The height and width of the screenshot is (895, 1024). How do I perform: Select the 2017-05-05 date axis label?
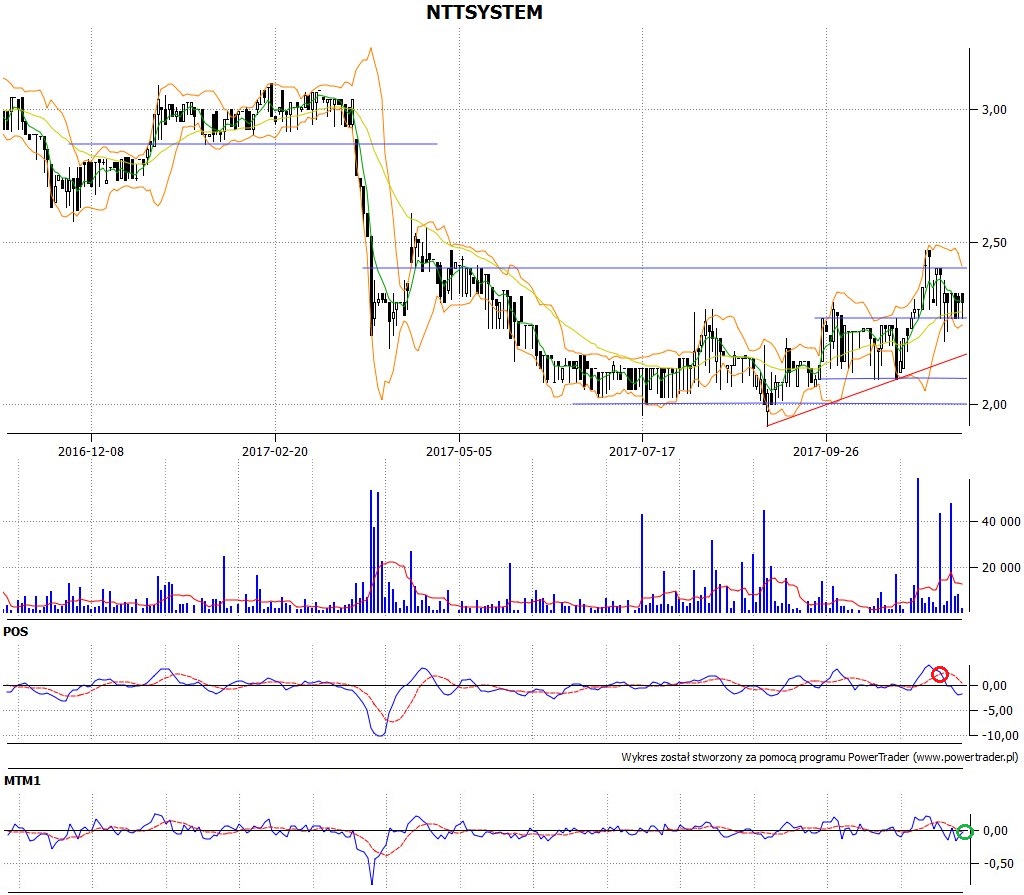click(x=459, y=451)
